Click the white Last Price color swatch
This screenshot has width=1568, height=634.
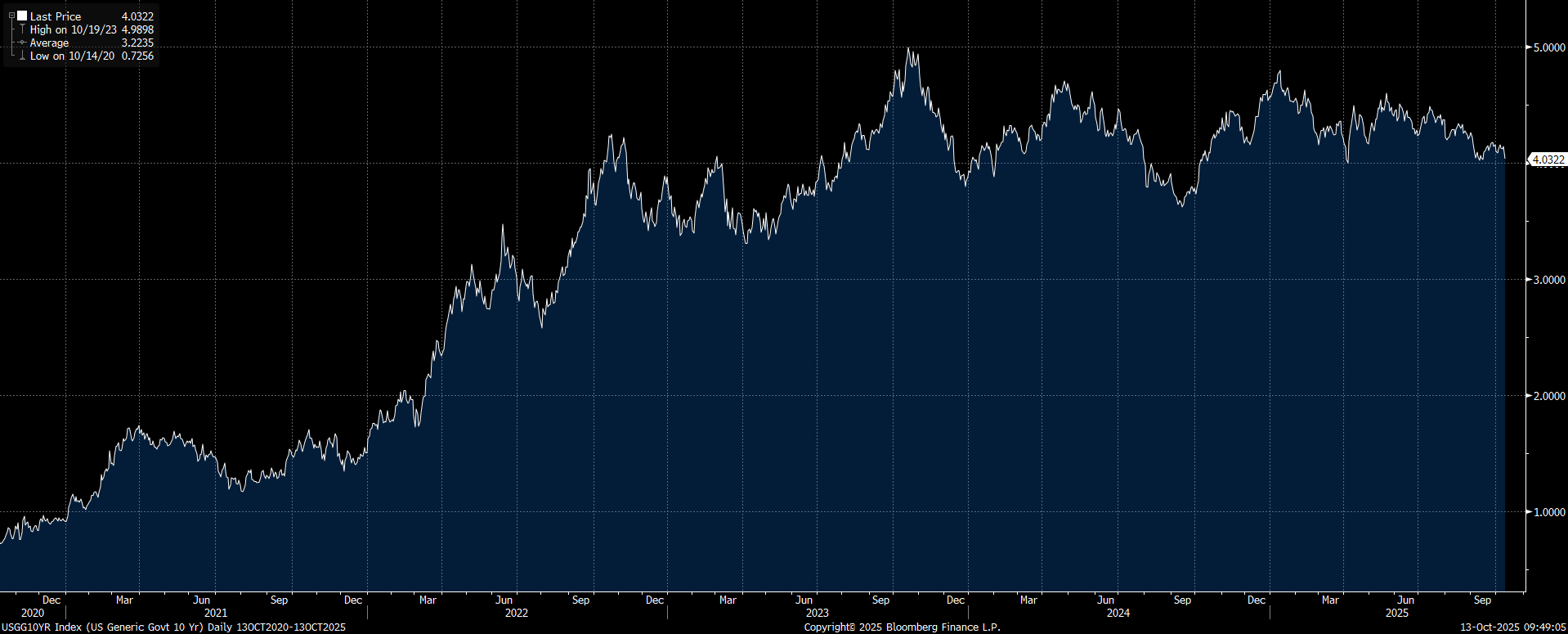(x=22, y=16)
